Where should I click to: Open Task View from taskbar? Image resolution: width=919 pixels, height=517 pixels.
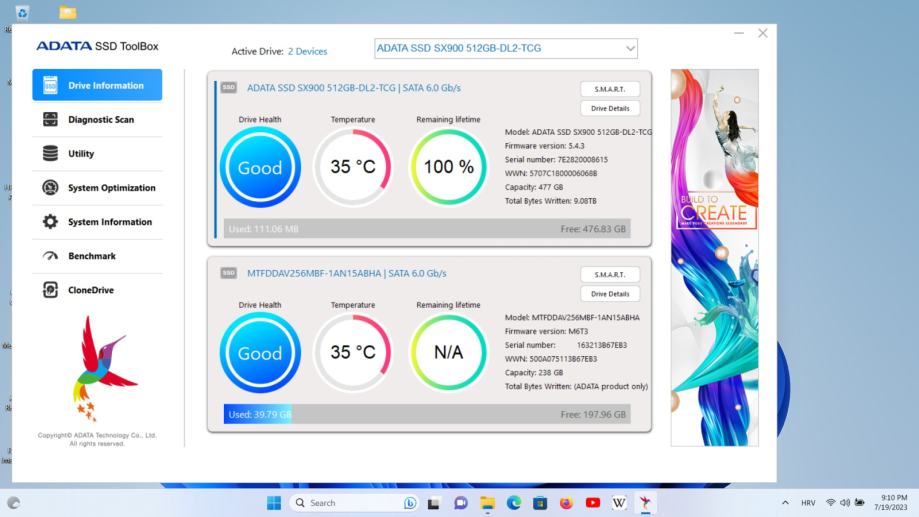click(x=434, y=503)
